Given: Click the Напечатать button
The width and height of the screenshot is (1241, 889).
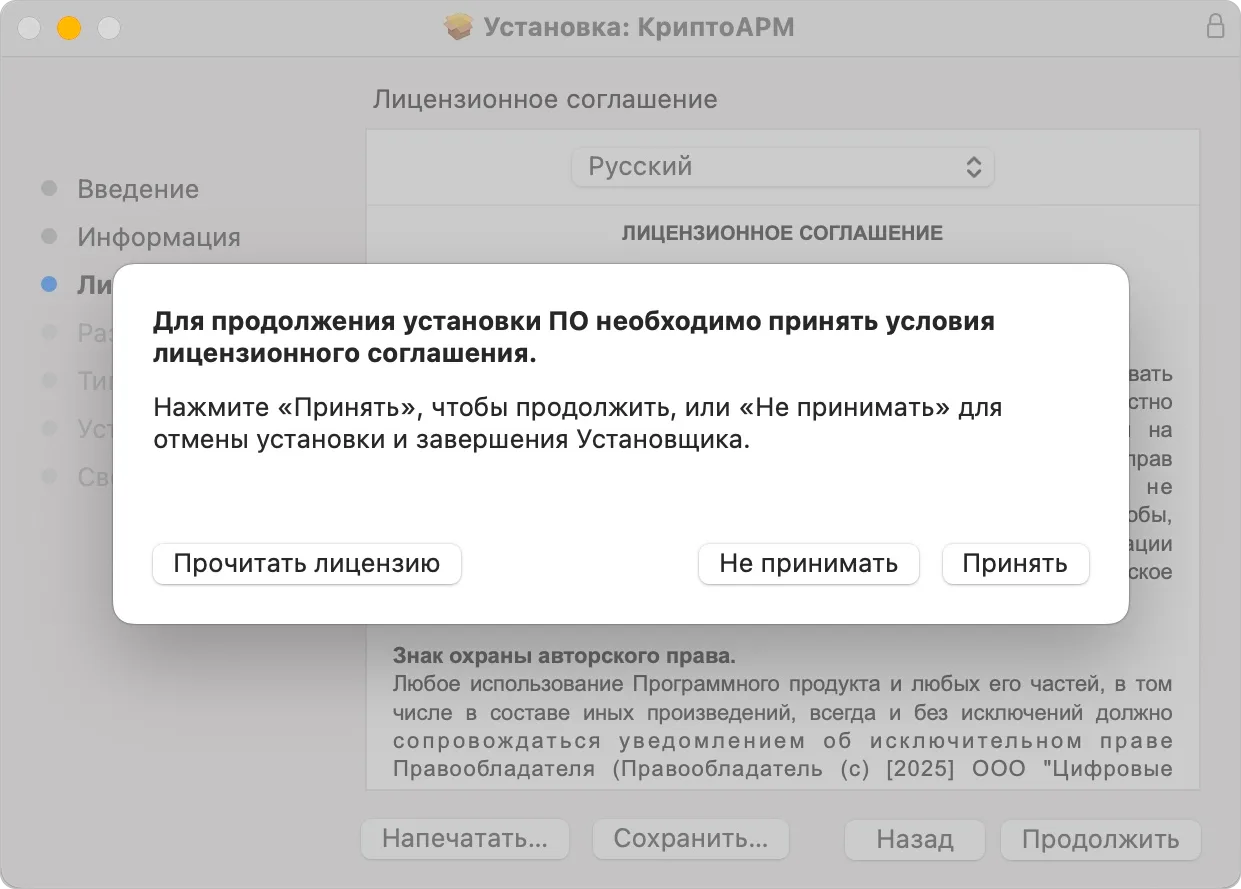Looking at the screenshot, I should [465, 839].
